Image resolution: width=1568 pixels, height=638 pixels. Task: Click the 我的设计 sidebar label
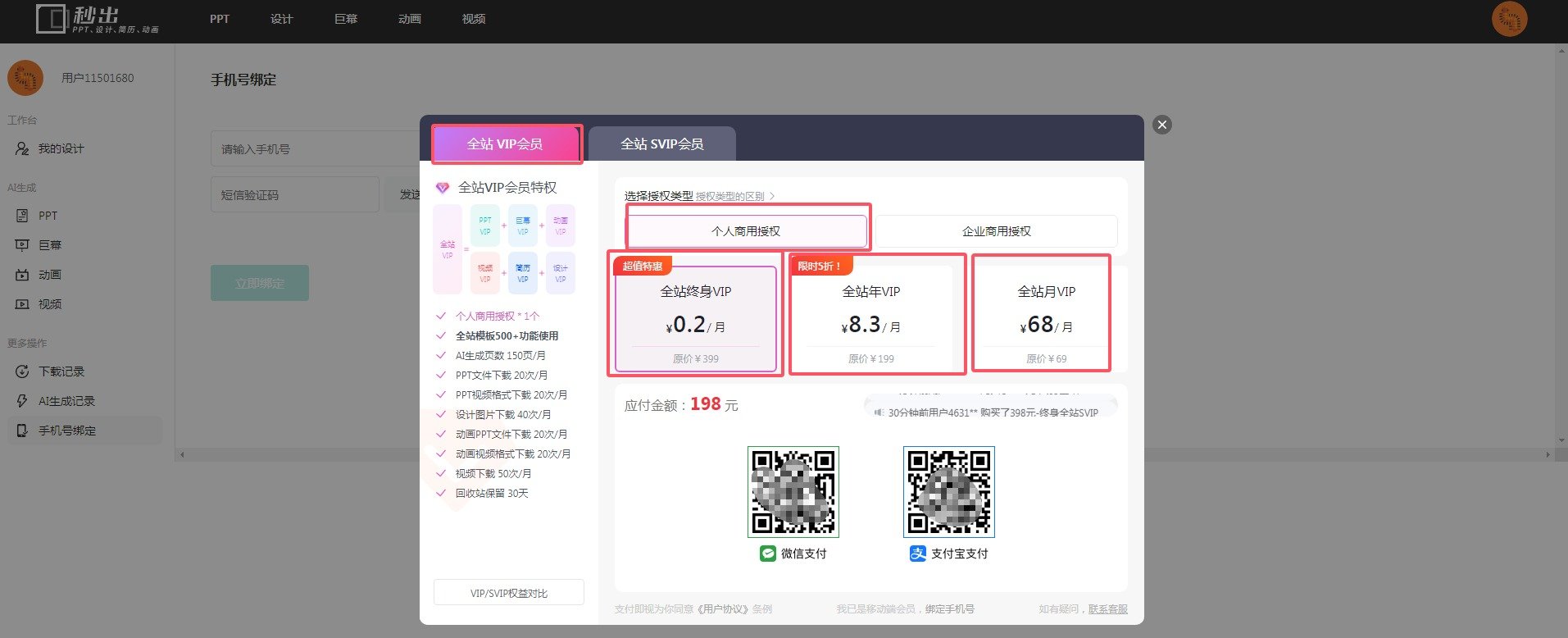[61, 148]
